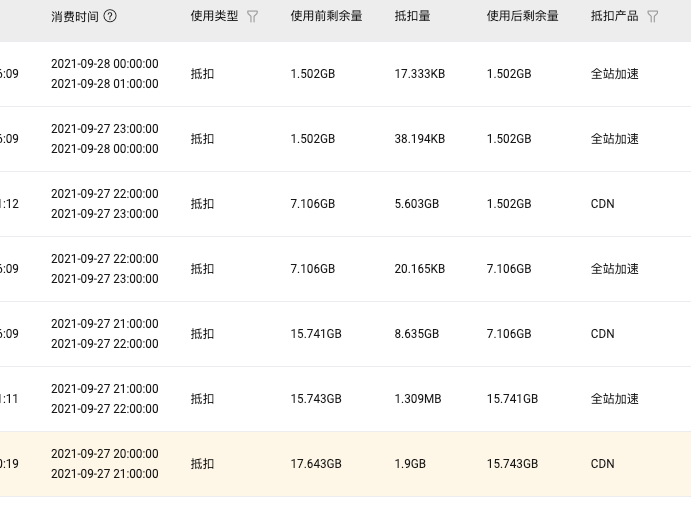Screen dimensions: 691x505
Task: Click the 15.741GB remaining-after value
Action: pyautogui.click(x=512, y=399)
